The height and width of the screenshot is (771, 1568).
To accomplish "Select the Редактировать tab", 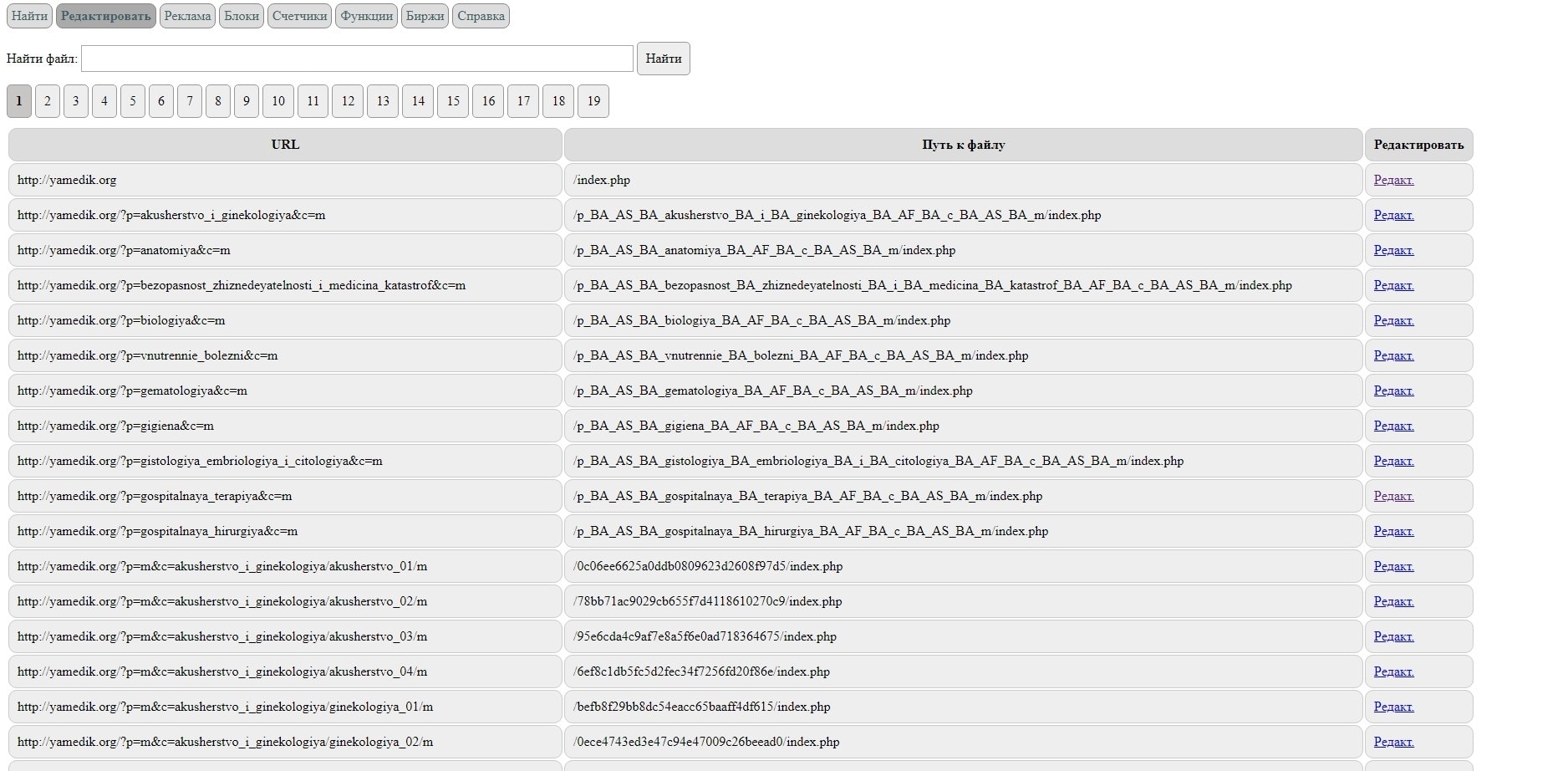I will 106,16.
